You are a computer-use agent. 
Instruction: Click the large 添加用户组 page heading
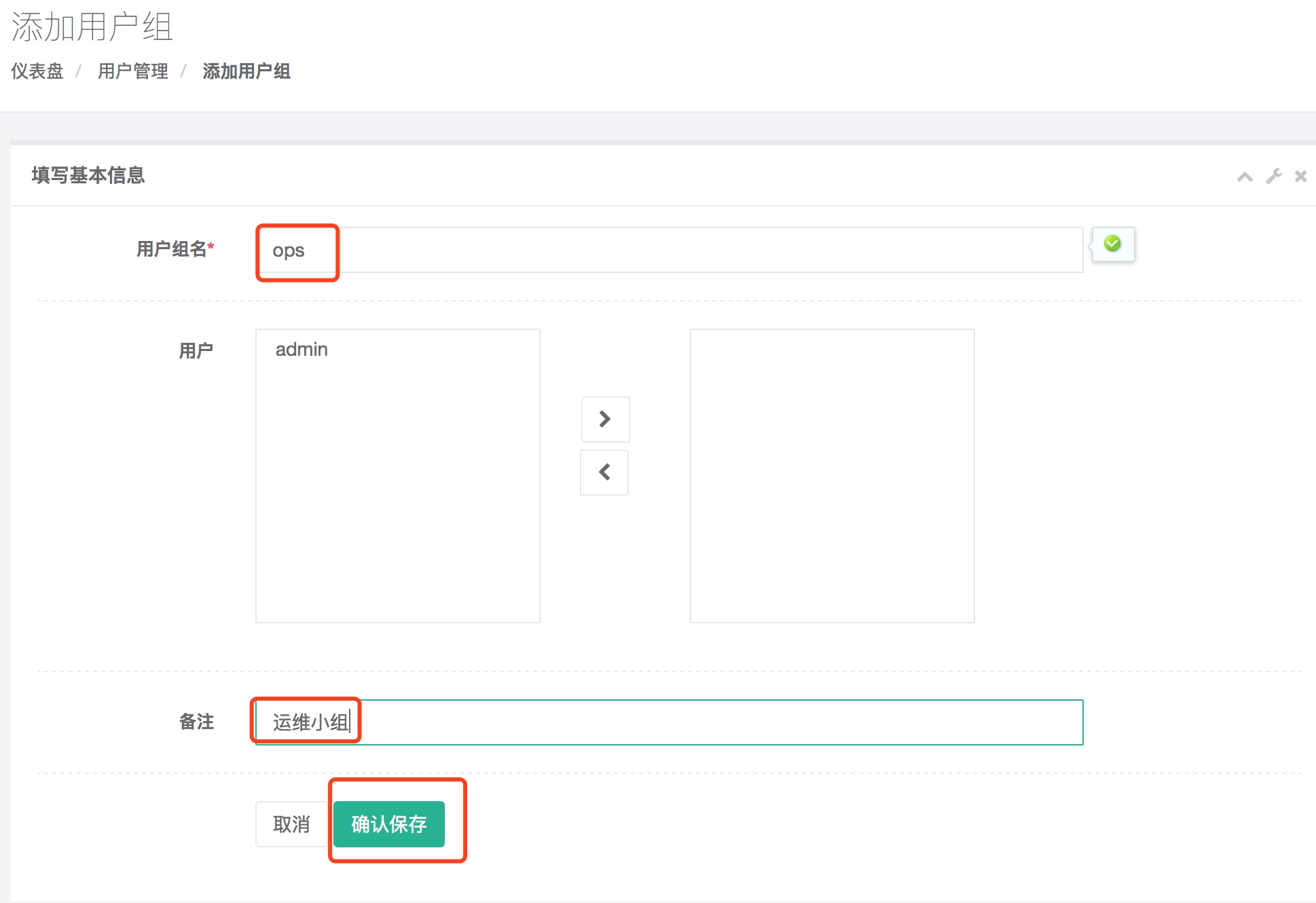[92, 27]
